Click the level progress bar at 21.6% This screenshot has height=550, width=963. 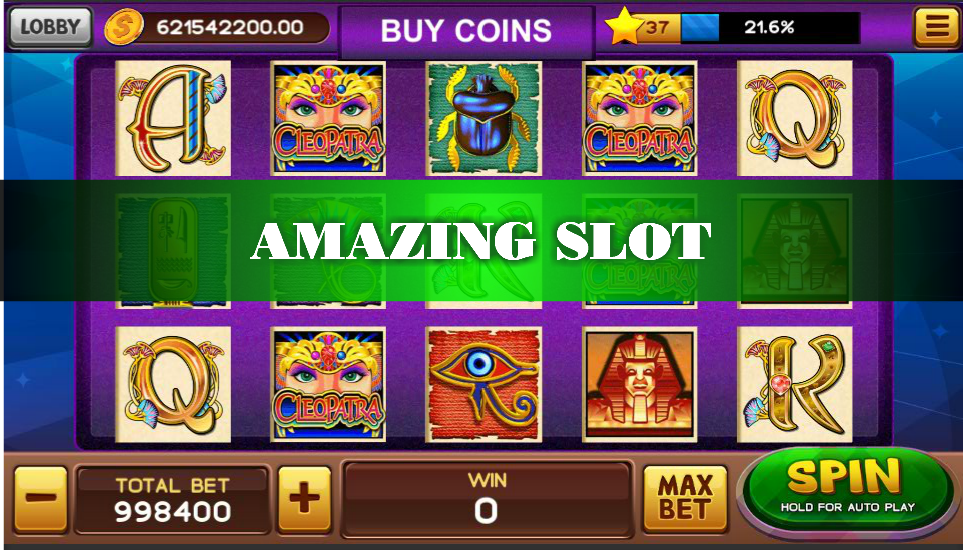[770, 28]
